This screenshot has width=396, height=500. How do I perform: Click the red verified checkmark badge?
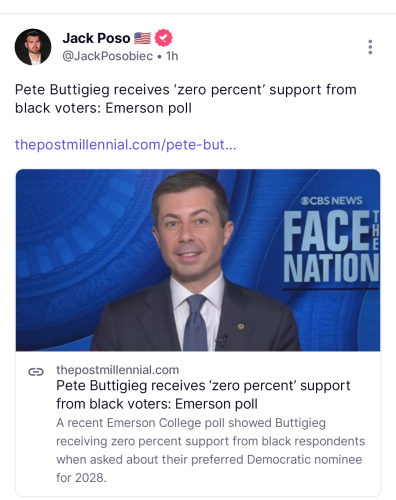tap(163, 38)
